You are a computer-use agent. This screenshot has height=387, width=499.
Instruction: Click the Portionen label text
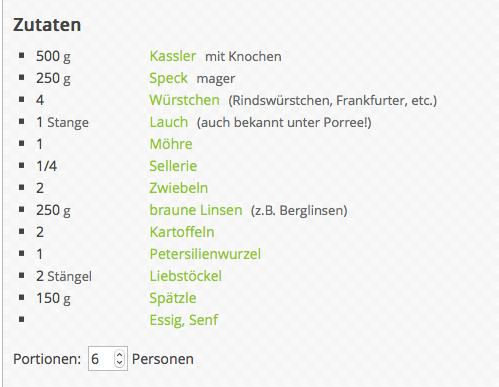[47, 359]
